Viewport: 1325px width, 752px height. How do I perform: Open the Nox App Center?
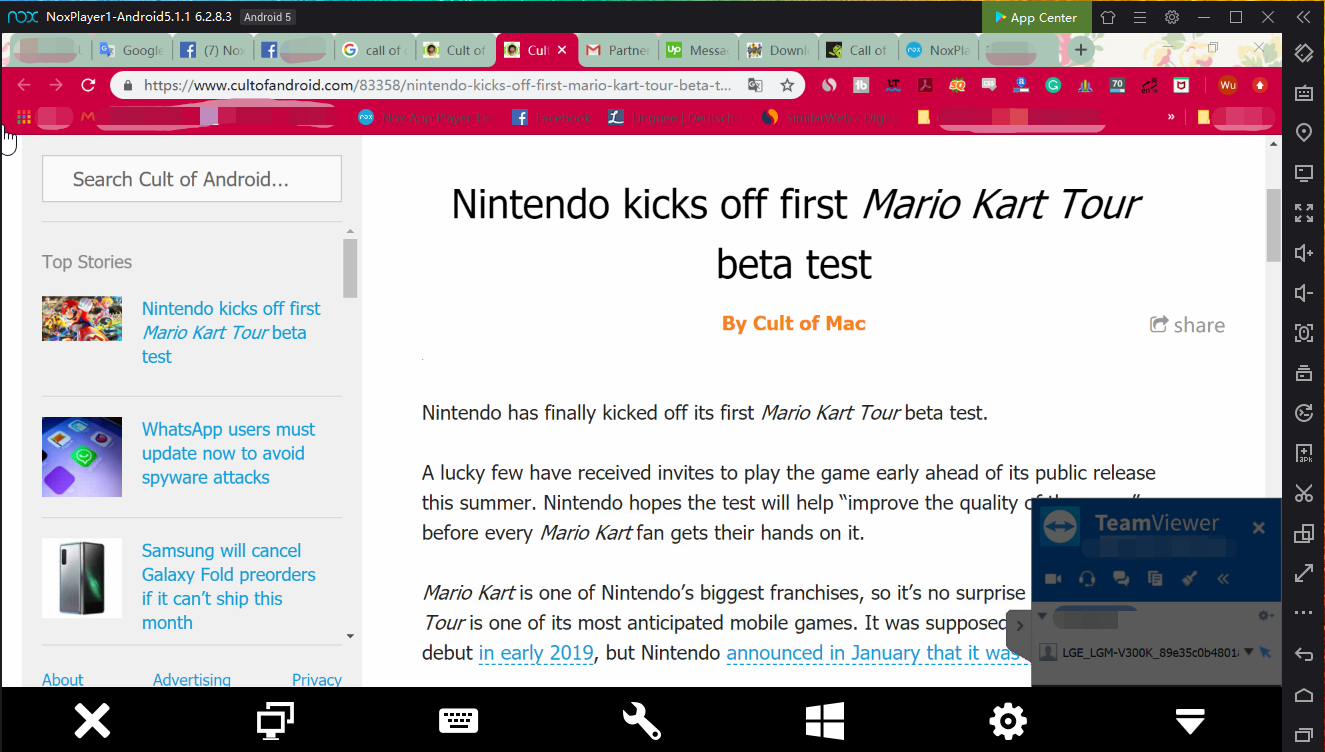(x=1035, y=17)
